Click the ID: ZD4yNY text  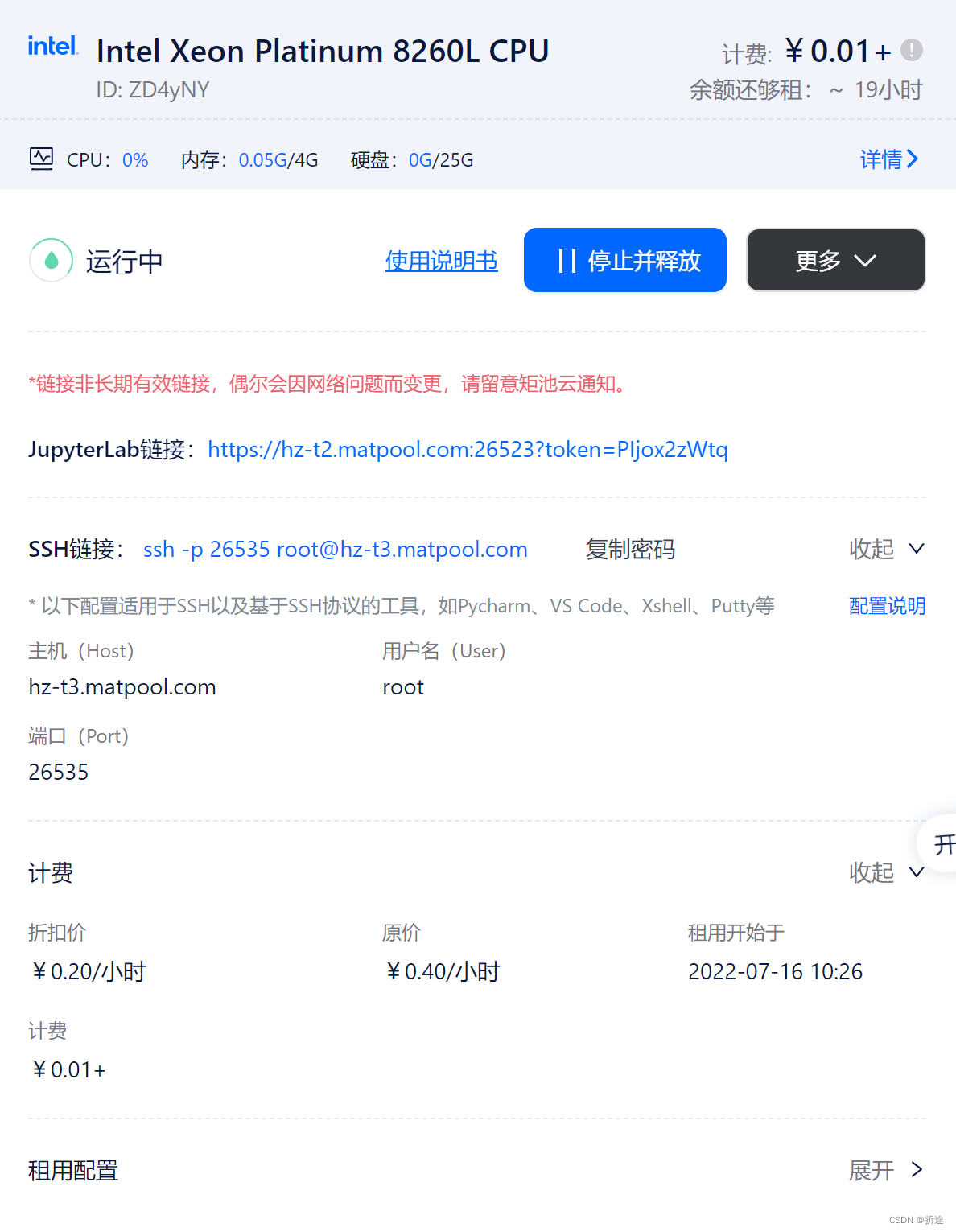[153, 89]
